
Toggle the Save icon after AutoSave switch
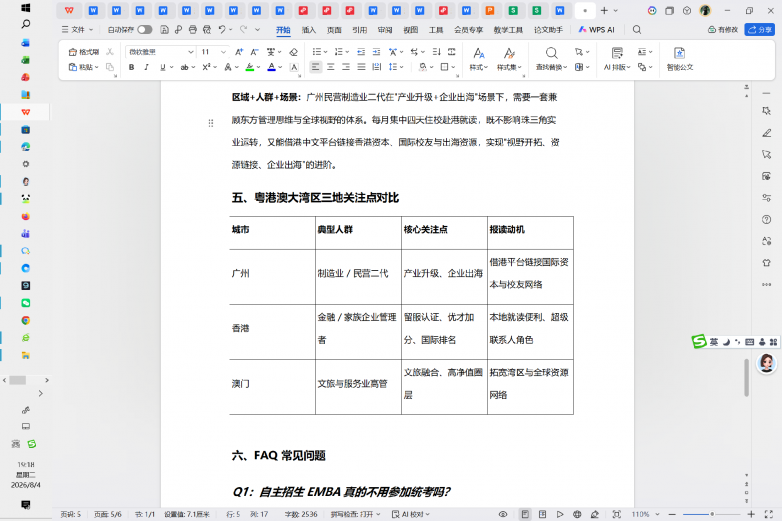coord(164,30)
